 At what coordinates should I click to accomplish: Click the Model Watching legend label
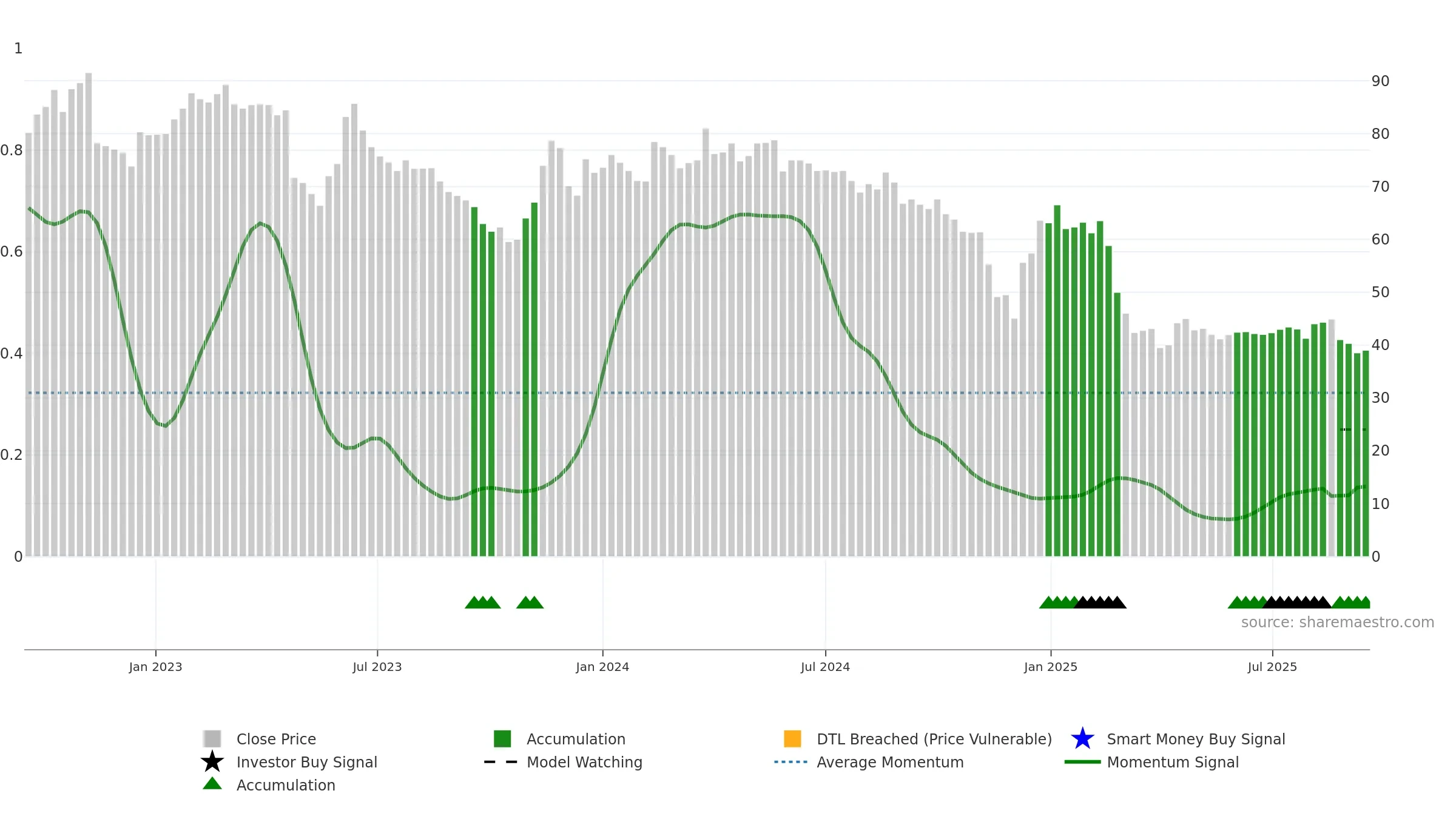[x=584, y=762]
